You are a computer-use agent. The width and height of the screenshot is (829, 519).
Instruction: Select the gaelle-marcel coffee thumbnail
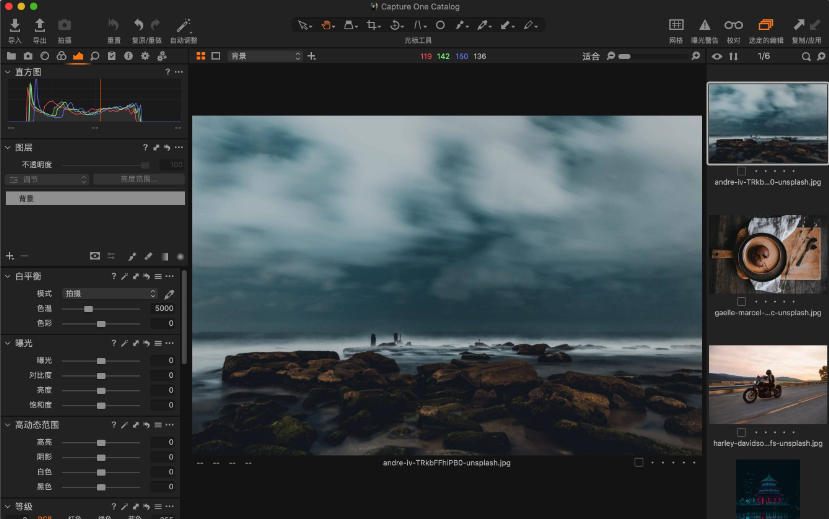768,254
